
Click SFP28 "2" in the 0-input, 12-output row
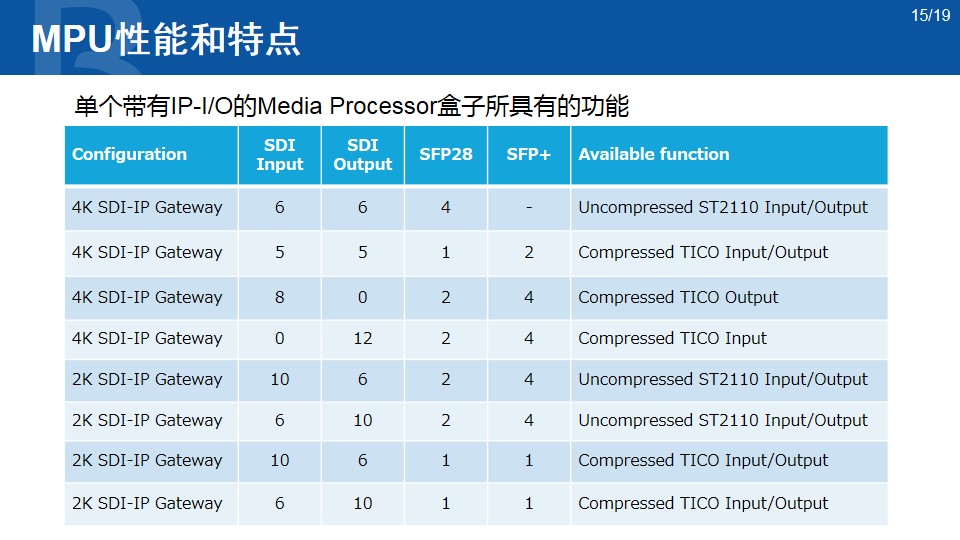(446, 339)
